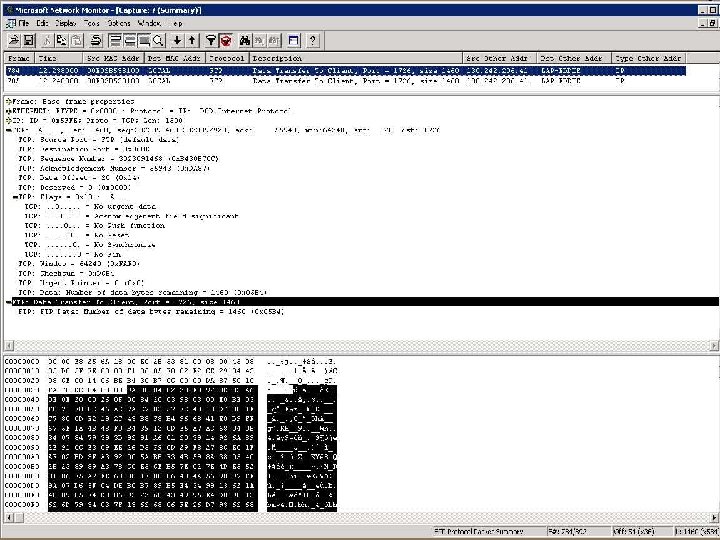Image resolution: width=720 pixels, height=540 pixels.
Task: Click the FTP Protocol status bar text
Action: coord(478,532)
